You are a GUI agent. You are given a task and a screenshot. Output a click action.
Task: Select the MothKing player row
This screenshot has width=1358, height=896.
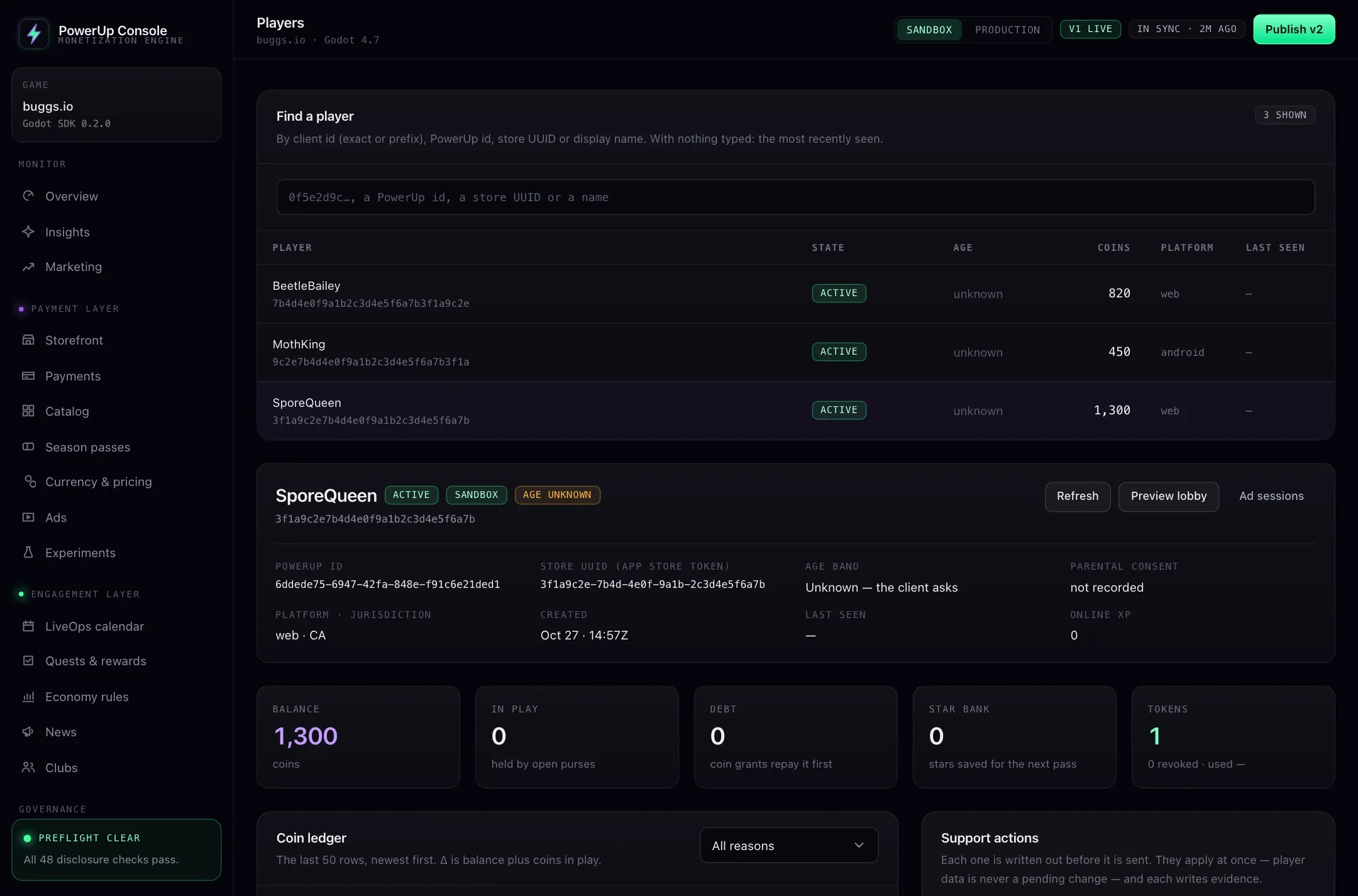click(x=795, y=352)
